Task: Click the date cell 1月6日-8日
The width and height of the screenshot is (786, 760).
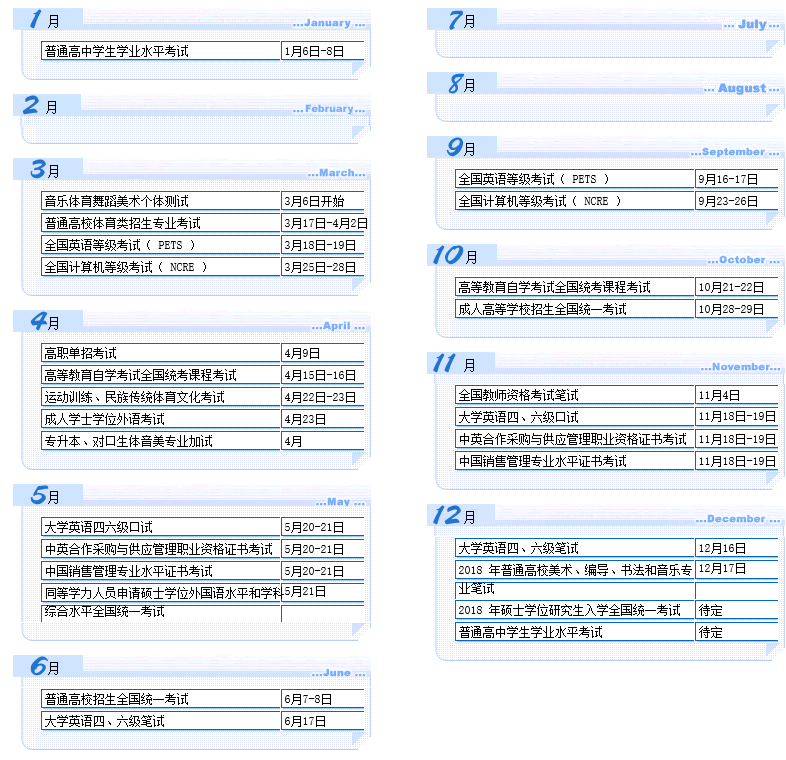Action: (x=323, y=51)
